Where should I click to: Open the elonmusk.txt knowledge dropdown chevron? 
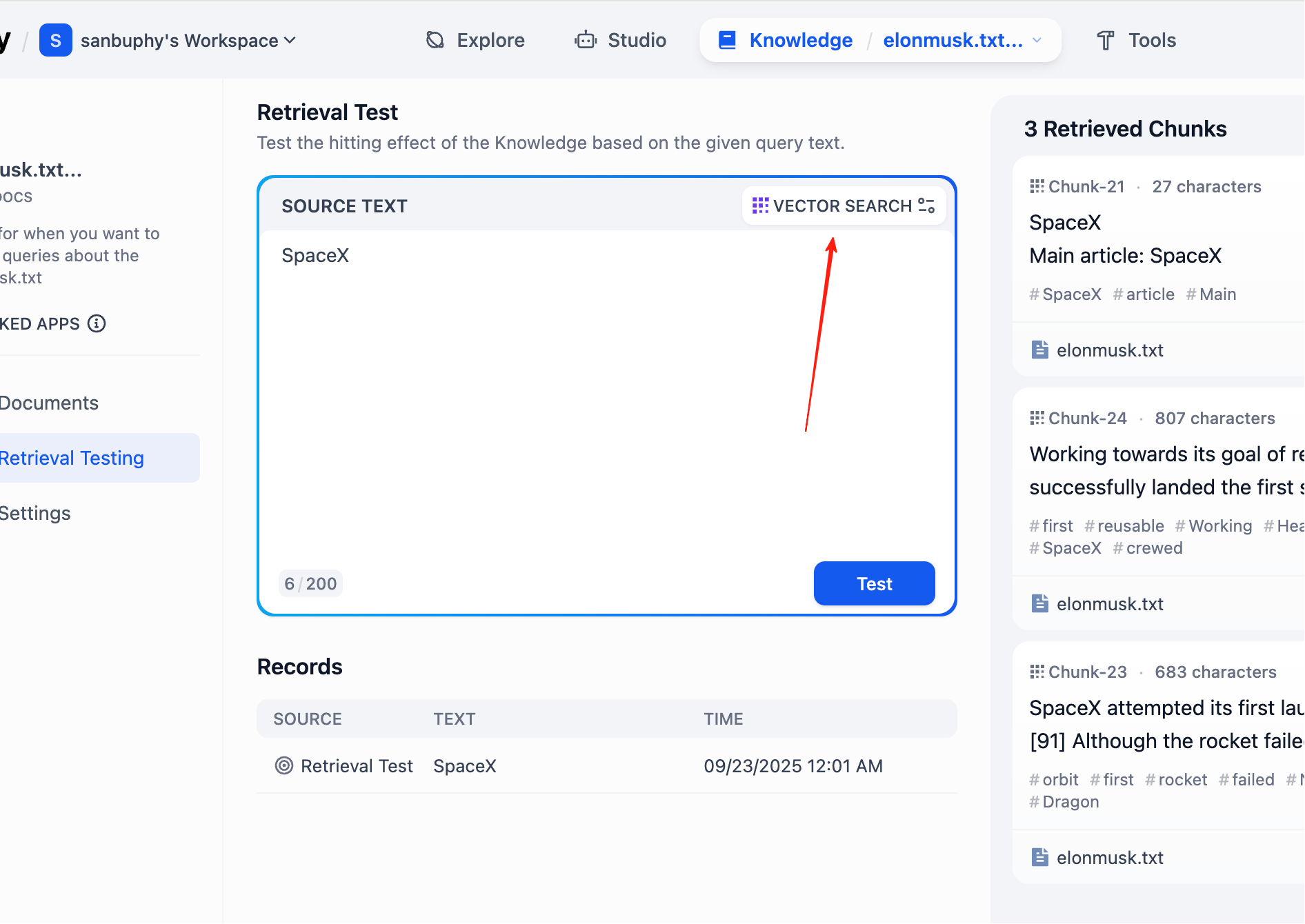1037,40
